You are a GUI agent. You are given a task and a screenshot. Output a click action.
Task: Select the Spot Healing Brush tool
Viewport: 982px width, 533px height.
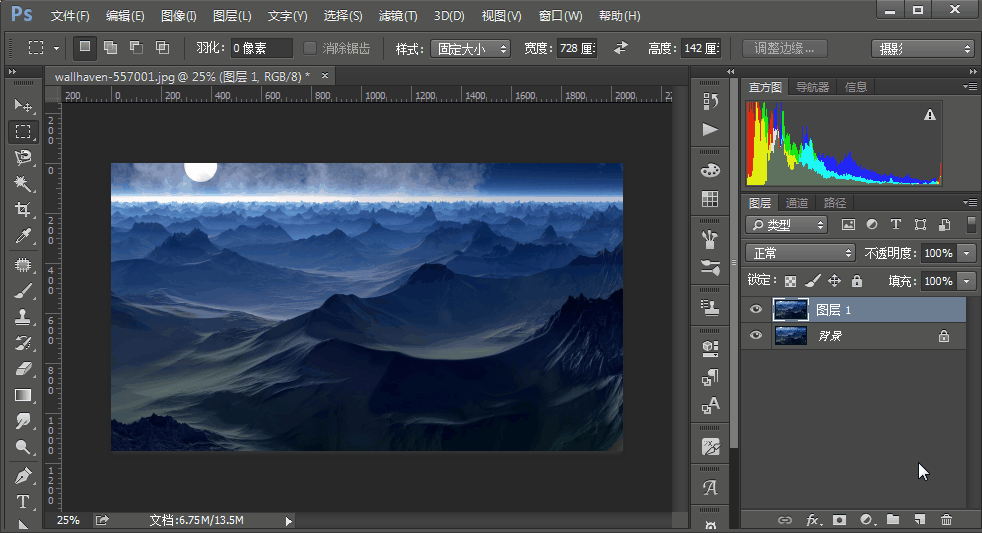(x=23, y=265)
